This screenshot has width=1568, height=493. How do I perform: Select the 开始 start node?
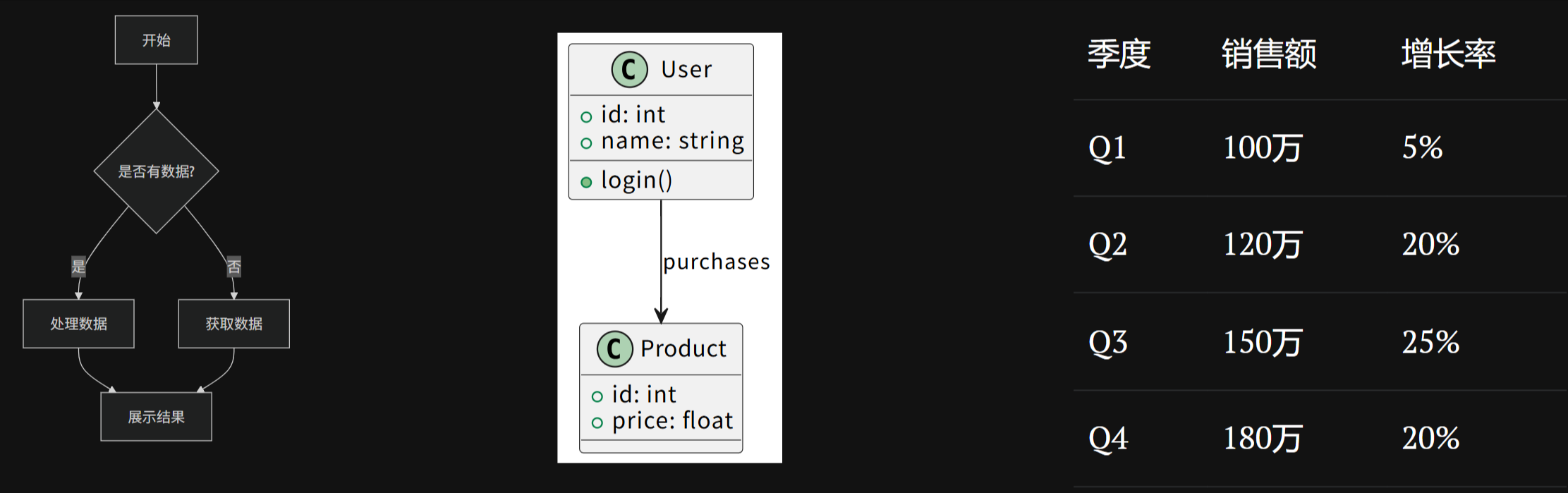click(157, 40)
